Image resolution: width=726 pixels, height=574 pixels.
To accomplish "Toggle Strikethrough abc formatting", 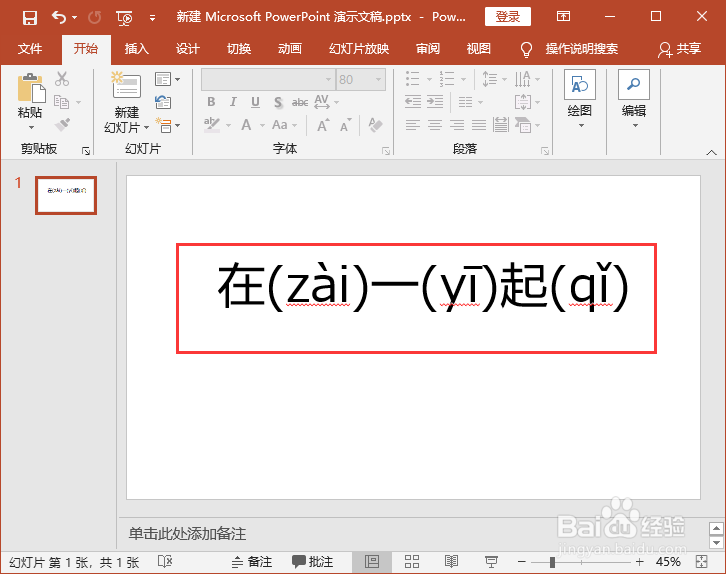I will click(300, 102).
